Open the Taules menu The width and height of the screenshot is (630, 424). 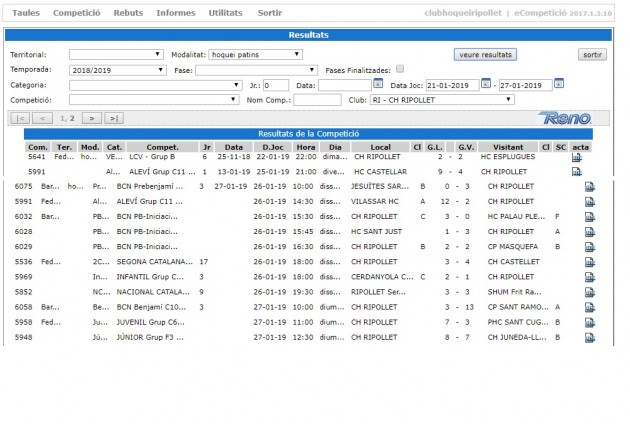[26, 13]
